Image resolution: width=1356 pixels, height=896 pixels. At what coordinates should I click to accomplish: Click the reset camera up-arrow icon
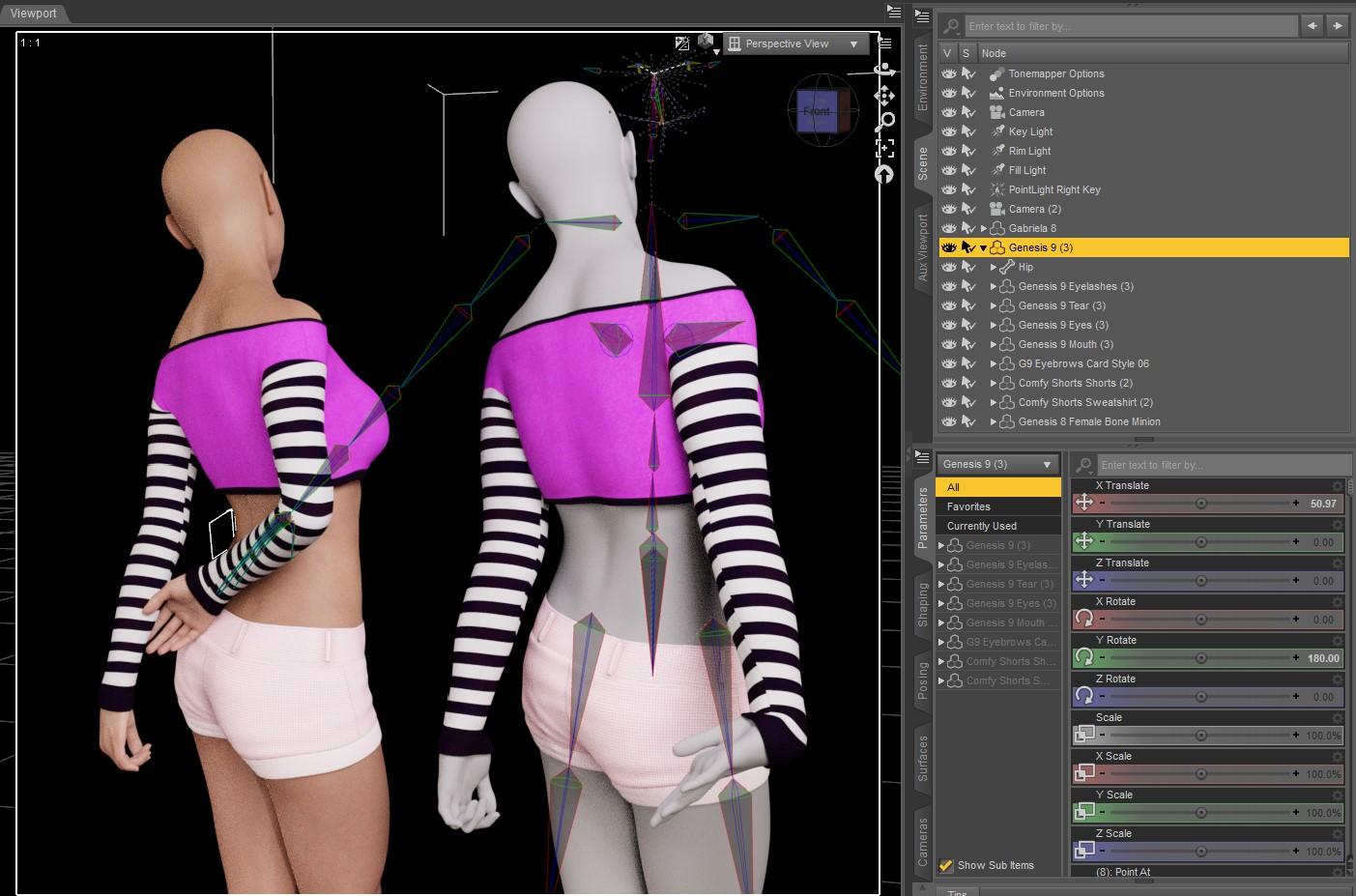pyautogui.click(x=883, y=174)
